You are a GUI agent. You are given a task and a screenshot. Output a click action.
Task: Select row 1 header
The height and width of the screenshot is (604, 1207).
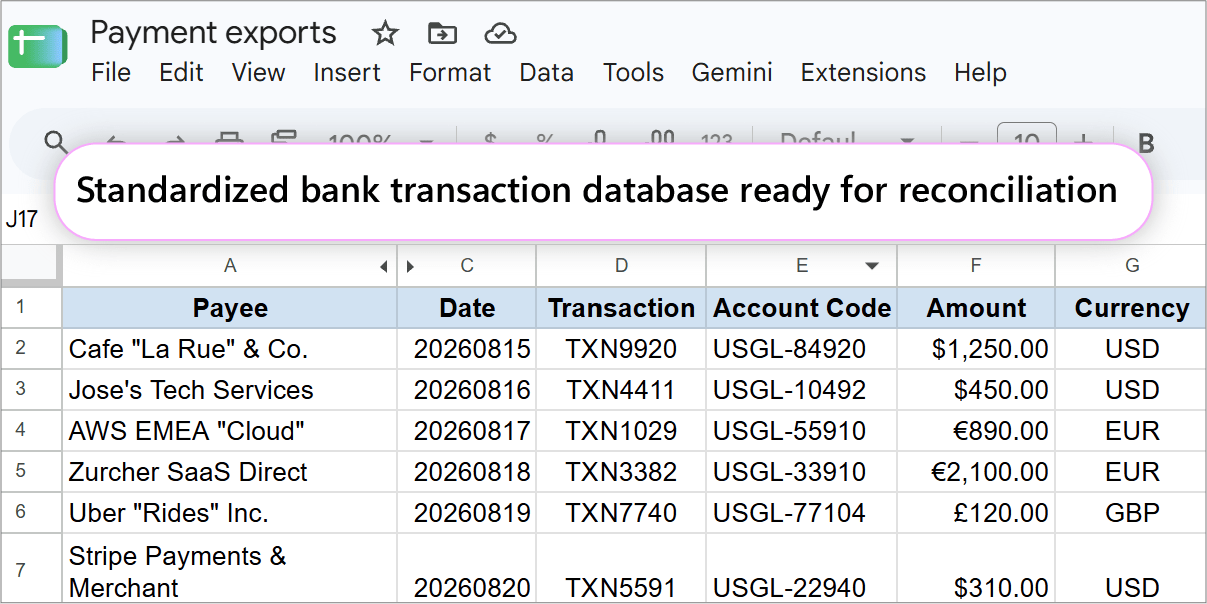(31, 307)
